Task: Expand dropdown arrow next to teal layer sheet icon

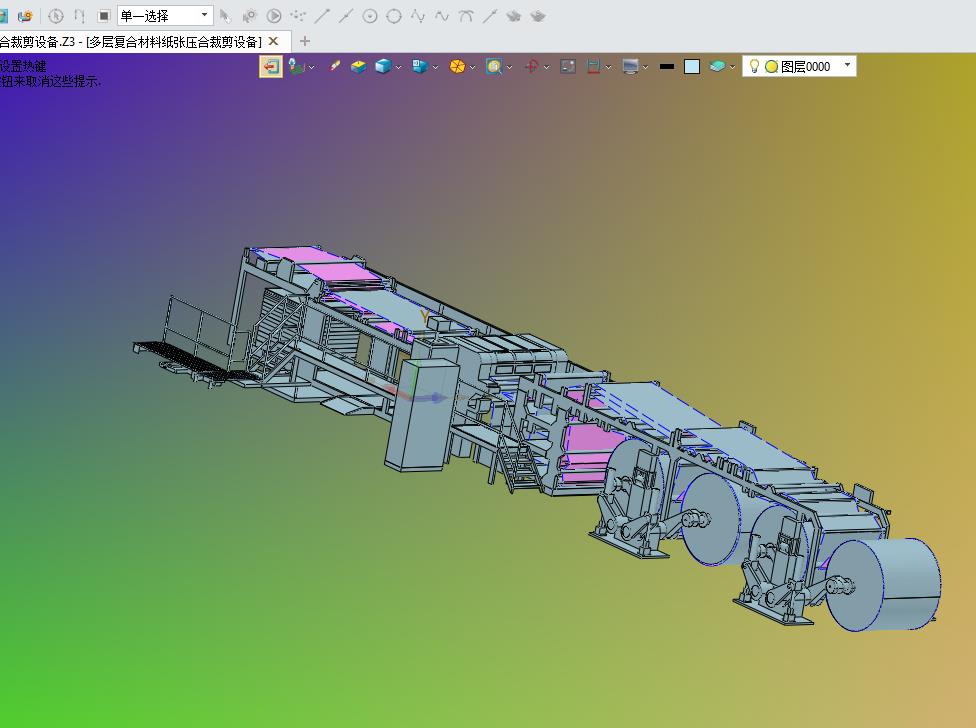Action: pyautogui.click(x=732, y=67)
